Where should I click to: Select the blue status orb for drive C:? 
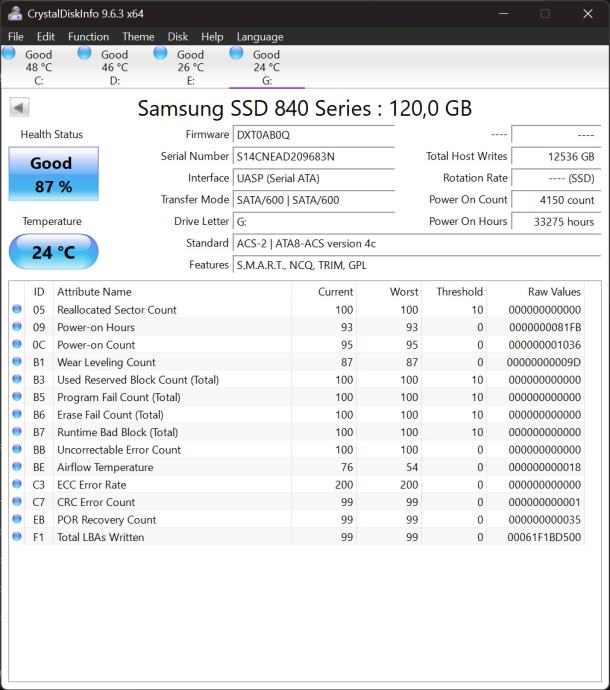[x=9, y=53]
